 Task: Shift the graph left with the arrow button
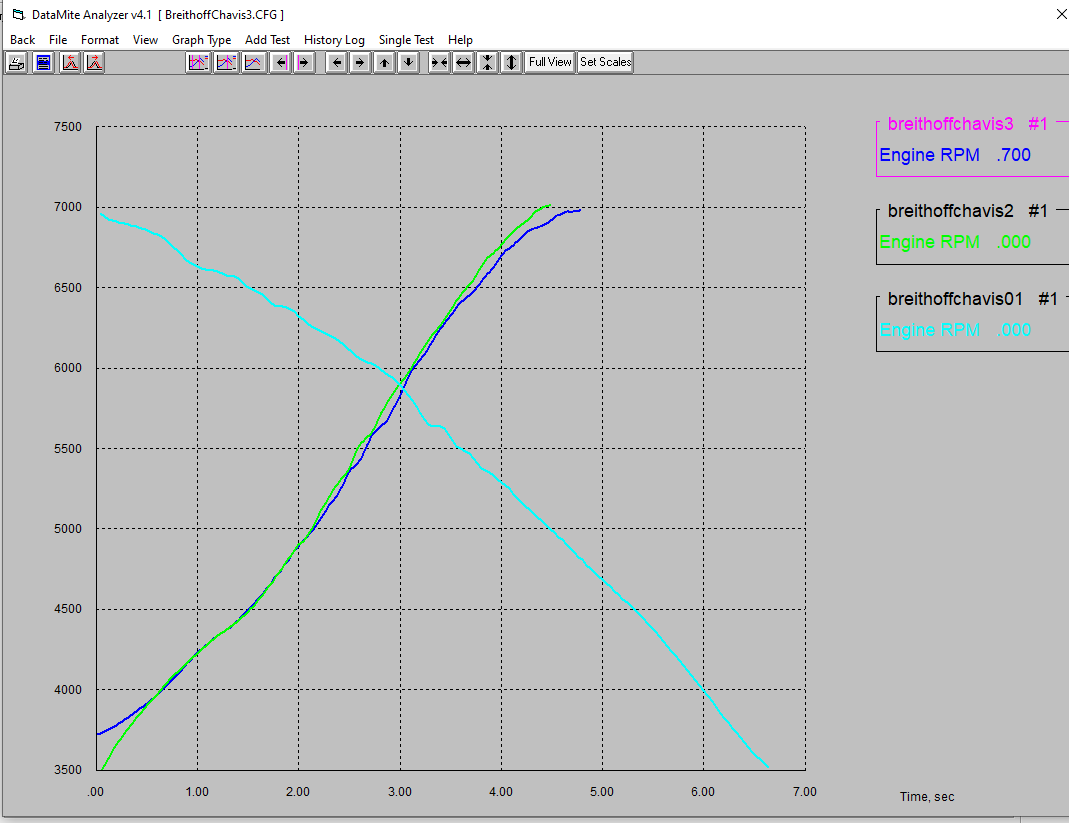click(x=336, y=63)
